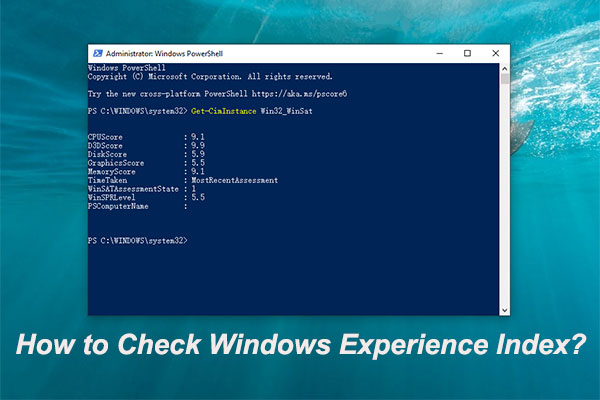Maximize the PowerShell window

tap(467, 54)
